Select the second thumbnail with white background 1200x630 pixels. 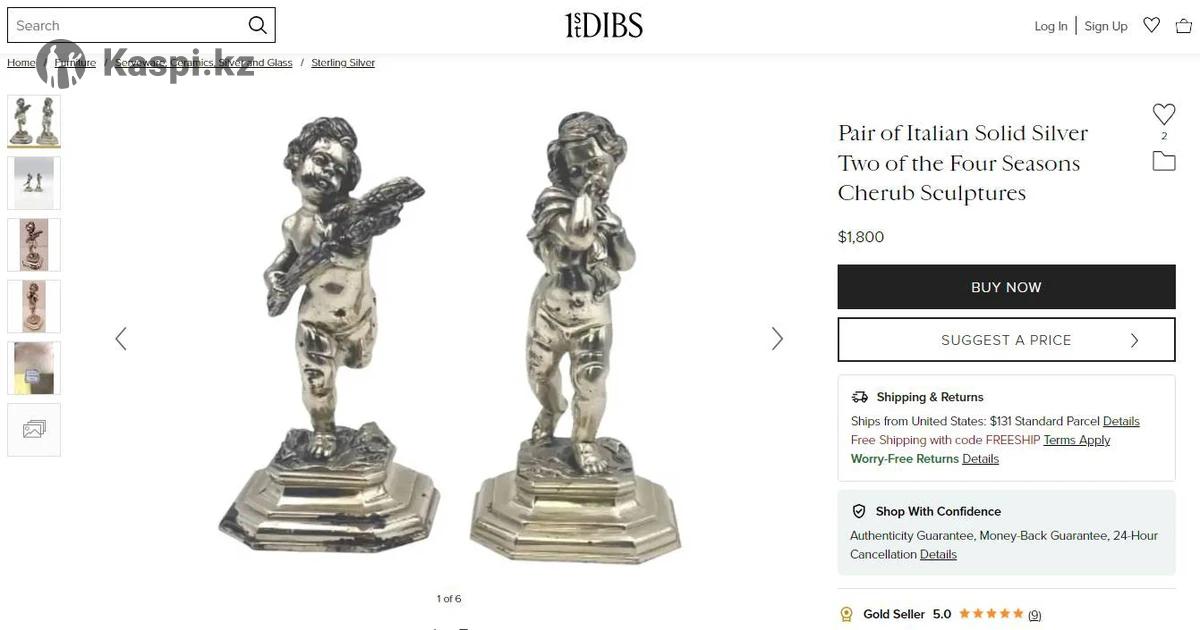pyautogui.click(x=34, y=183)
